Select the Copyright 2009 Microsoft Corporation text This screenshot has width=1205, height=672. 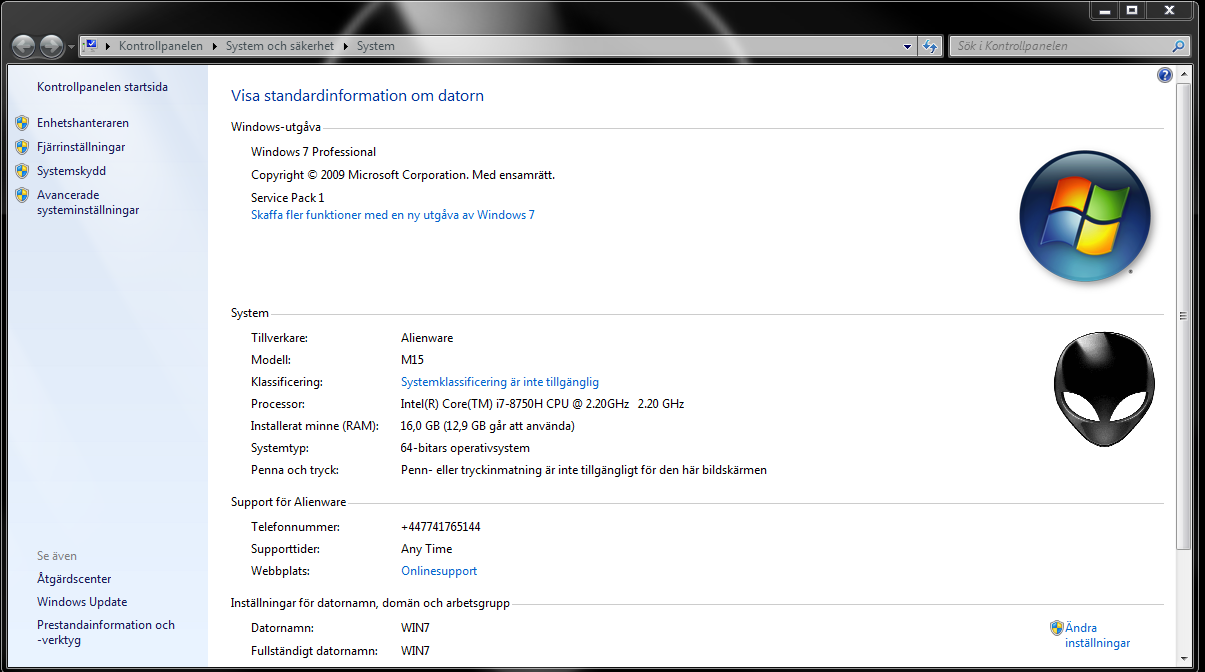click(403, 175)
